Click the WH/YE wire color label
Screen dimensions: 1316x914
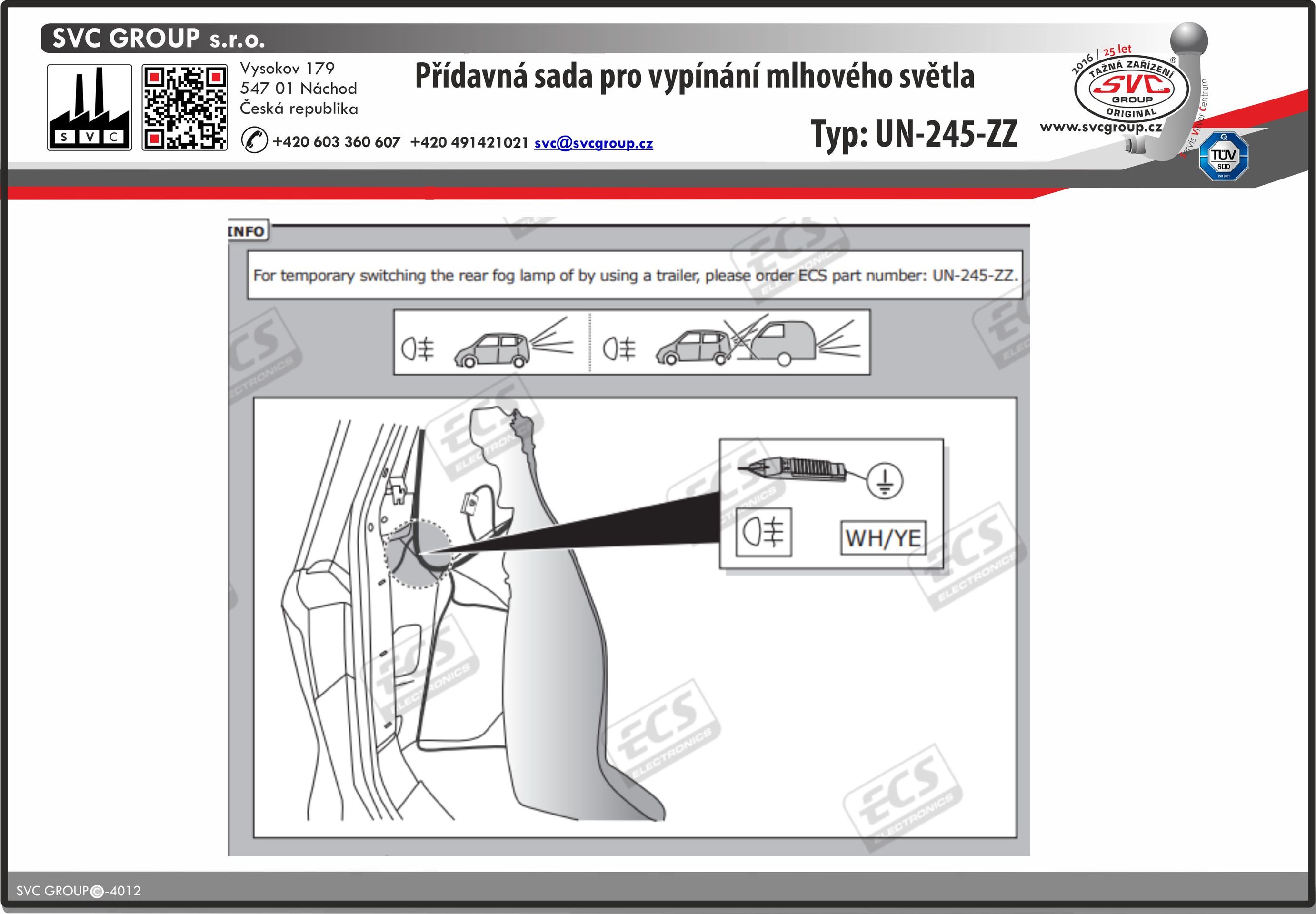click(x=883, y=538)
